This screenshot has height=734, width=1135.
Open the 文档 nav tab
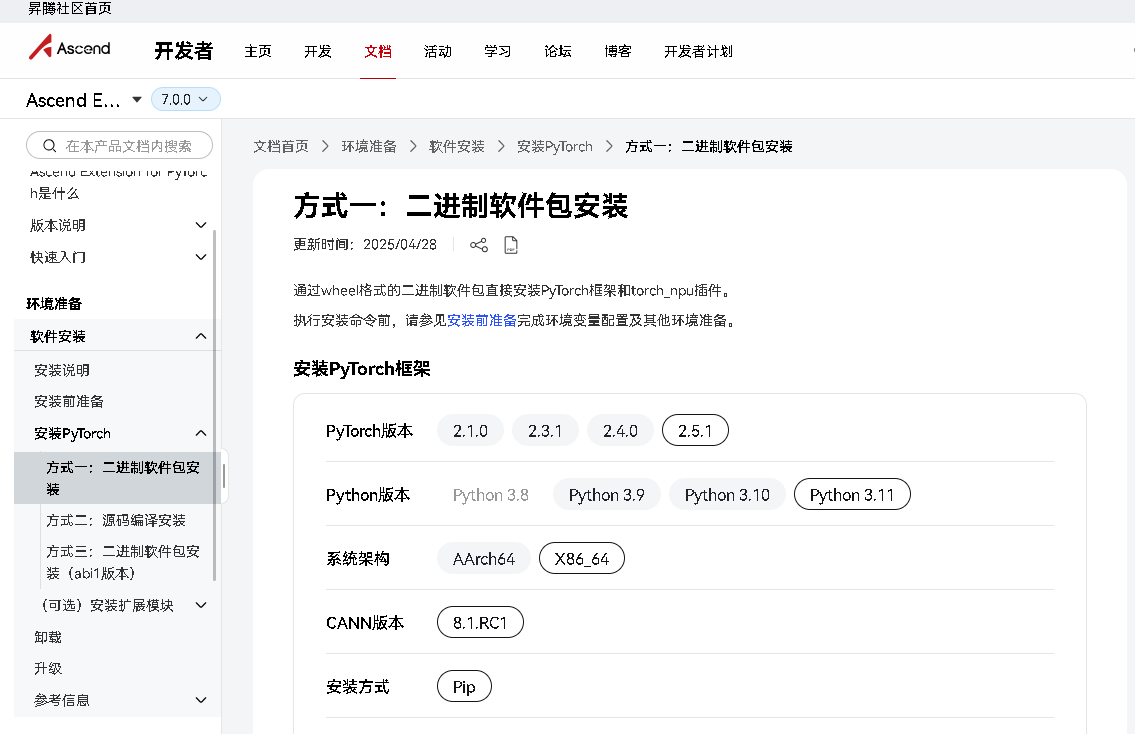(x=378, y=51)
